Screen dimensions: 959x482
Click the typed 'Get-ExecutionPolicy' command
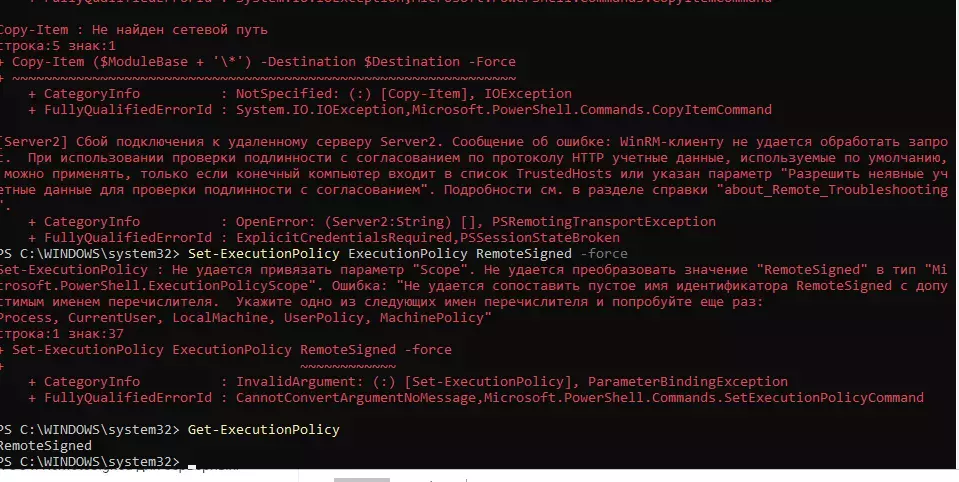click(x=264, y=429)
